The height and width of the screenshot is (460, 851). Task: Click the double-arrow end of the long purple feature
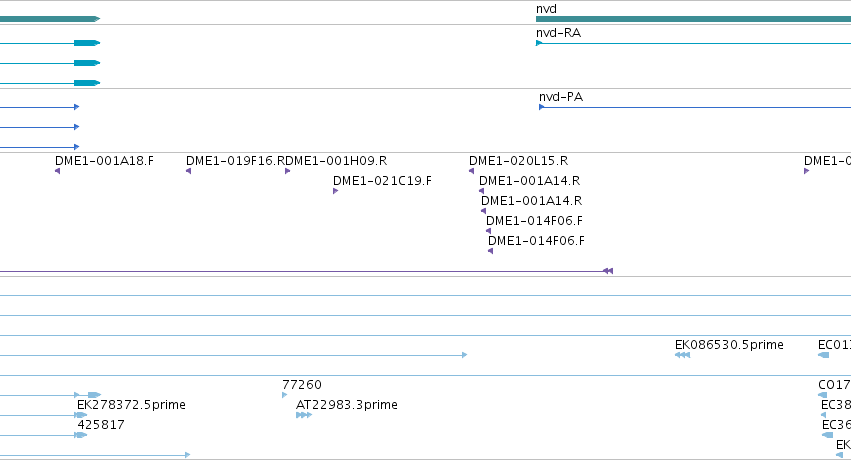(x=608, y=271)
